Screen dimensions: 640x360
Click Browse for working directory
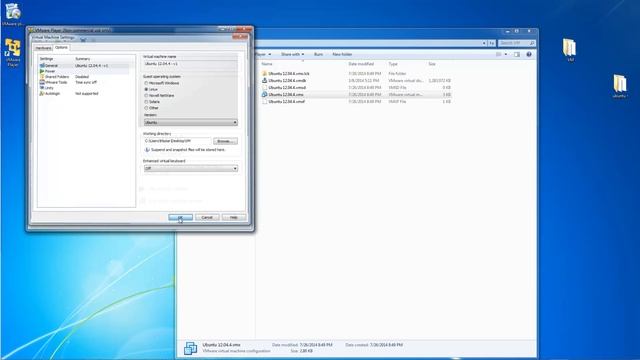(x=225, y=141)
